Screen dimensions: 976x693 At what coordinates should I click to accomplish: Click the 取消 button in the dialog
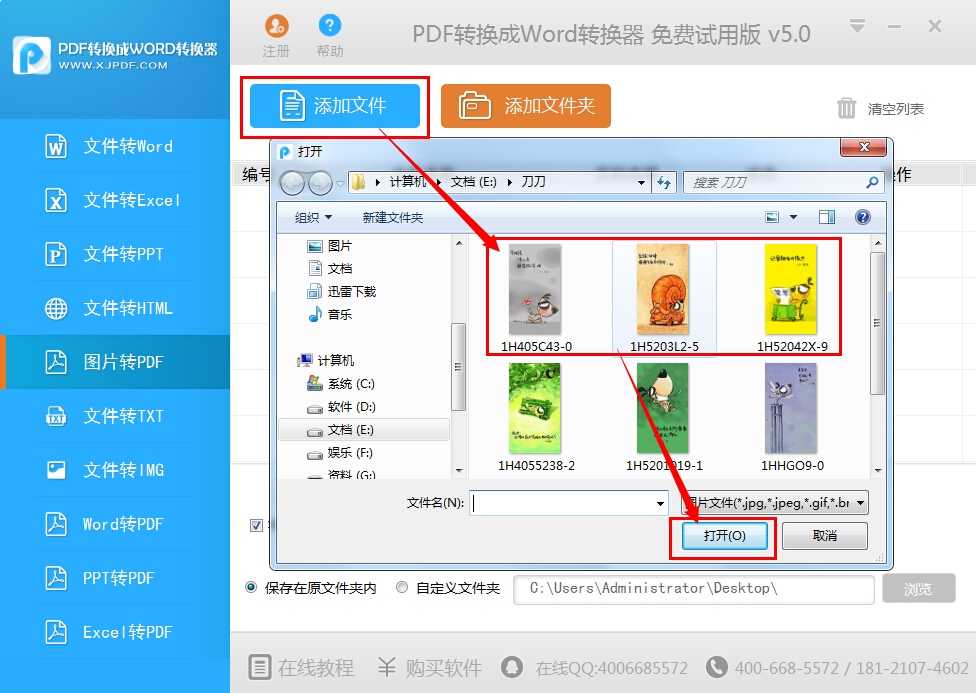pos(825,536)
